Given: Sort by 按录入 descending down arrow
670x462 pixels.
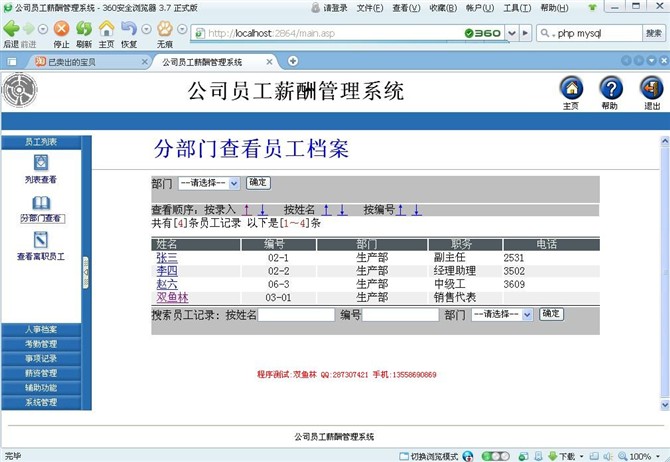Looking at the screenshot, I should click(x=262, y=210).
